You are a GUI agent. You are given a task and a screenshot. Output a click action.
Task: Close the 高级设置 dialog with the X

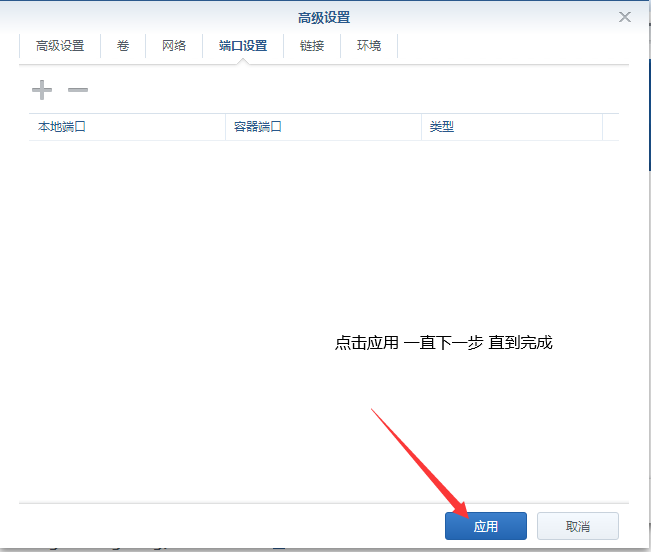625,17
